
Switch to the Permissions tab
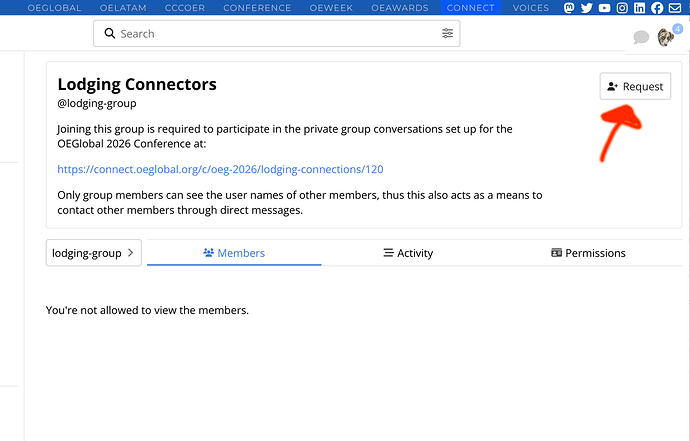tap(588, 253)
